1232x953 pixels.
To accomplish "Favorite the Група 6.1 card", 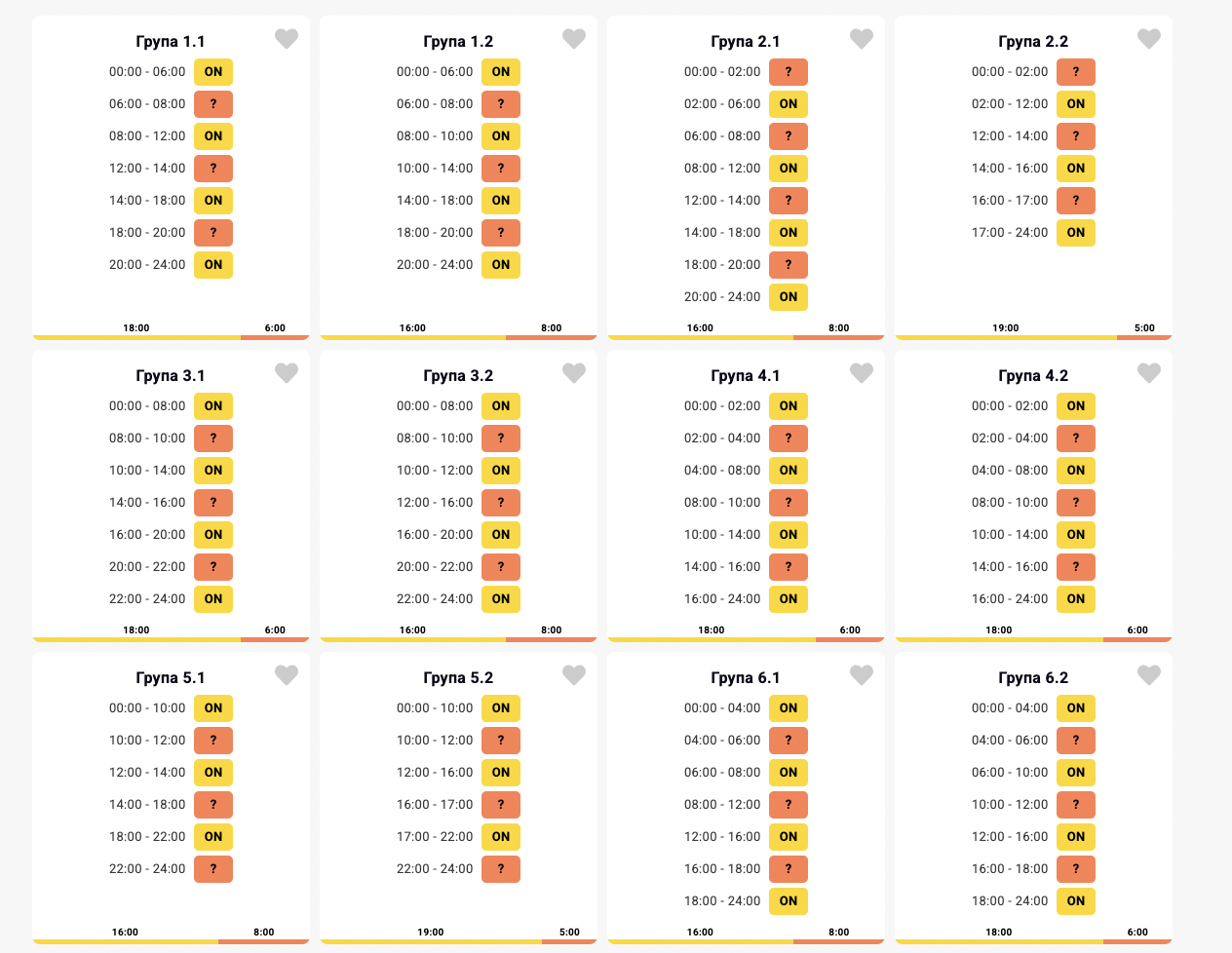I will pyautogui.click(x=861, y=675).
